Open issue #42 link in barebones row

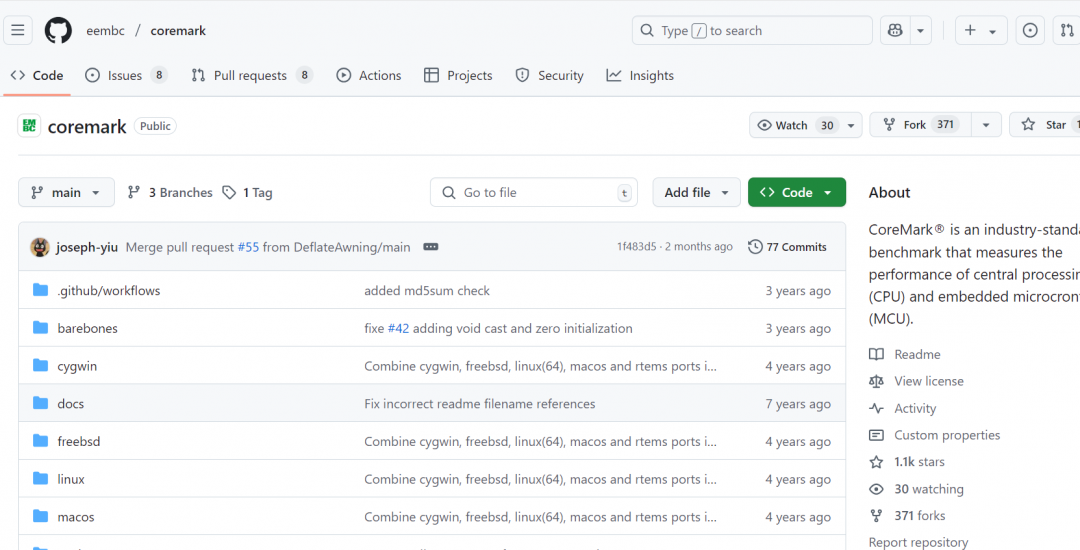click(398, 328)
